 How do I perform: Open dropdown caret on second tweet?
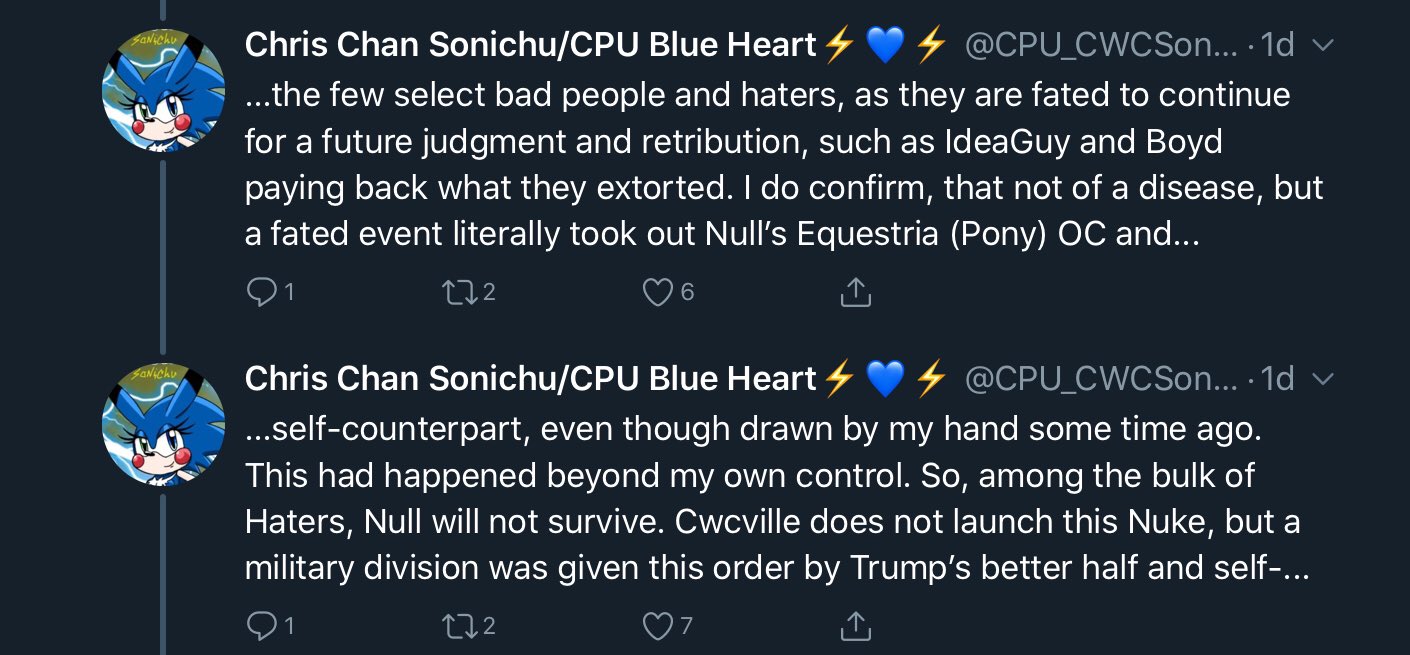click(x=1322, y=380)
